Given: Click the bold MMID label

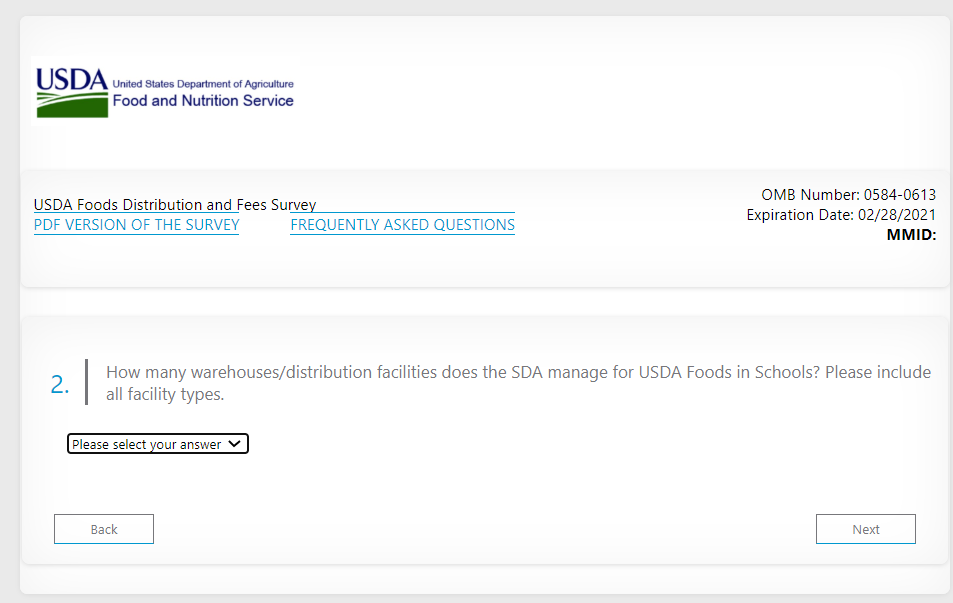Looking at the screenshot, I should click(911, 236).
